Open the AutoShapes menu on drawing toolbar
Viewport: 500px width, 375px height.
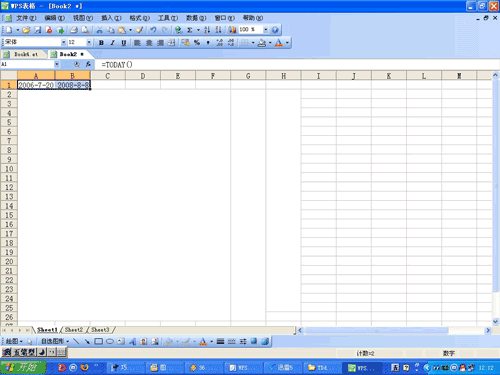[x=55, y=341]
